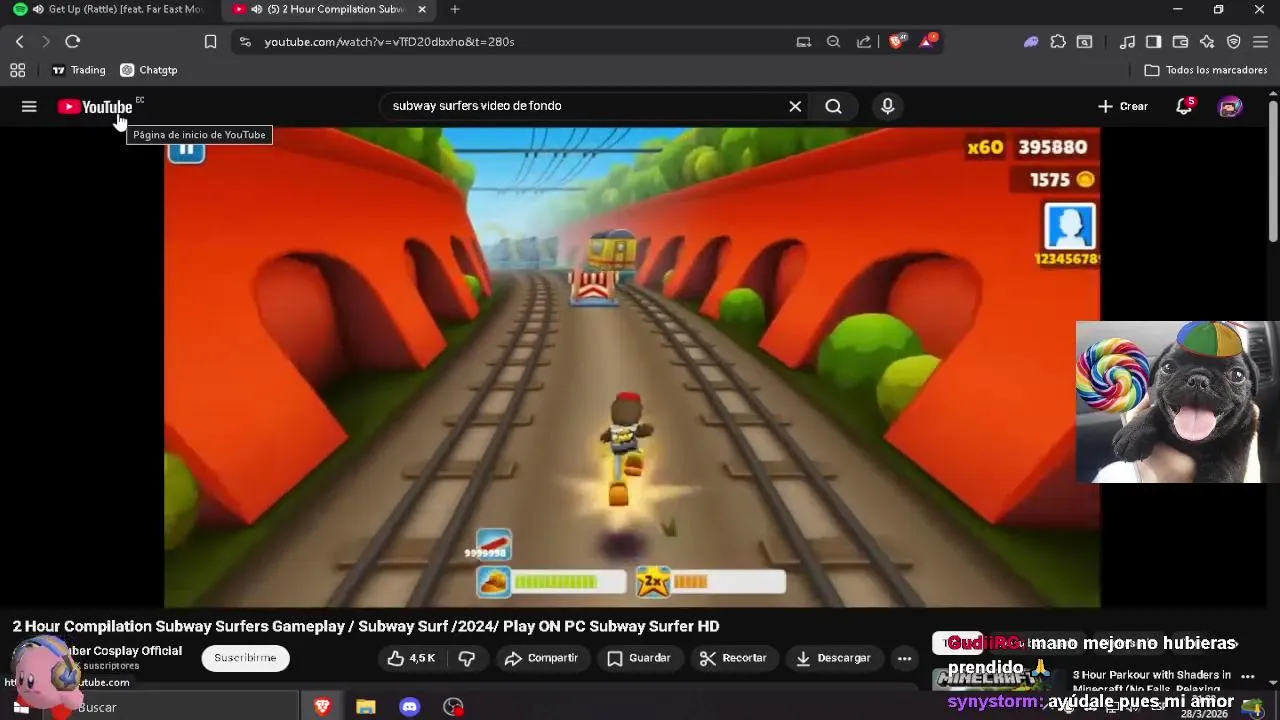This screenshot has height=720, width=1280.
Task: Open Discord from the taskbar
Action: (x=410, y=707)
